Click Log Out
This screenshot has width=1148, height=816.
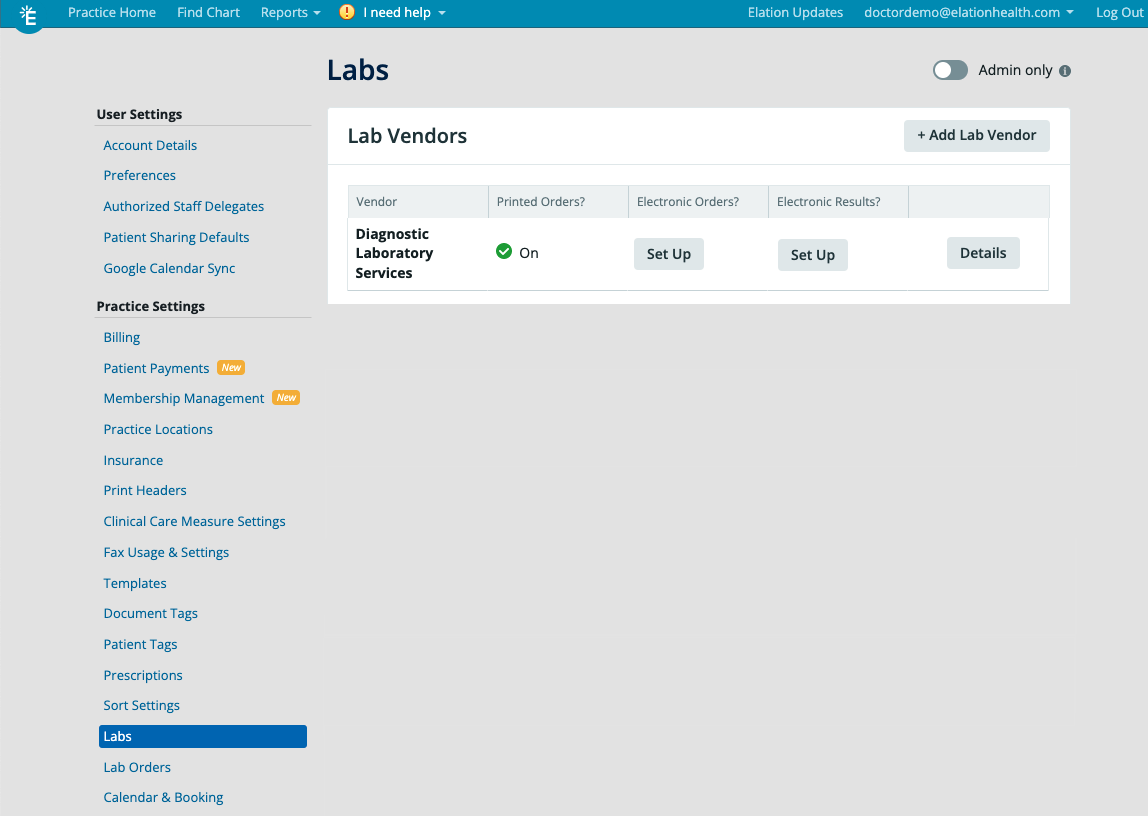pos(1119,12)
